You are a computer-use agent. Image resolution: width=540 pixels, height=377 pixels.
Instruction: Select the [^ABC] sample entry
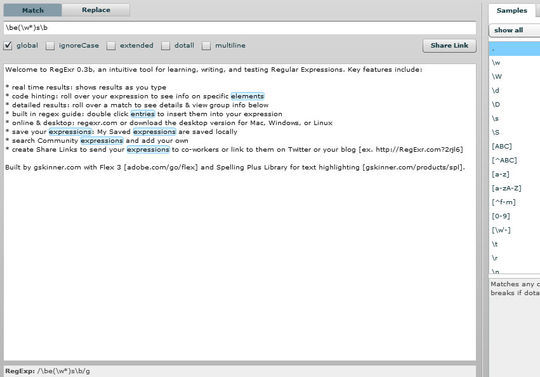[x=515, y=160]
